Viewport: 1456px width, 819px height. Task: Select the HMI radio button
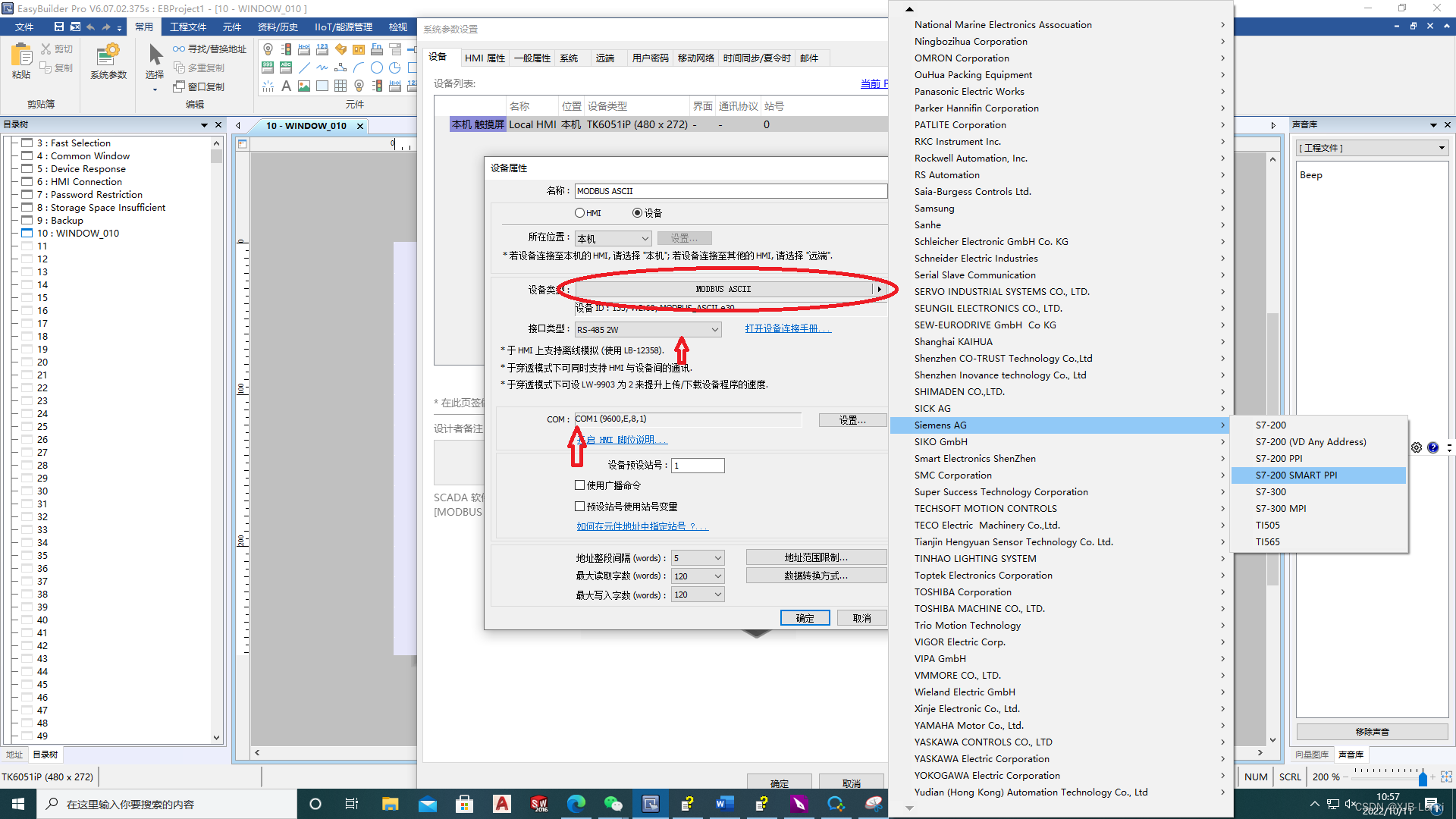(x=580, y=213)
